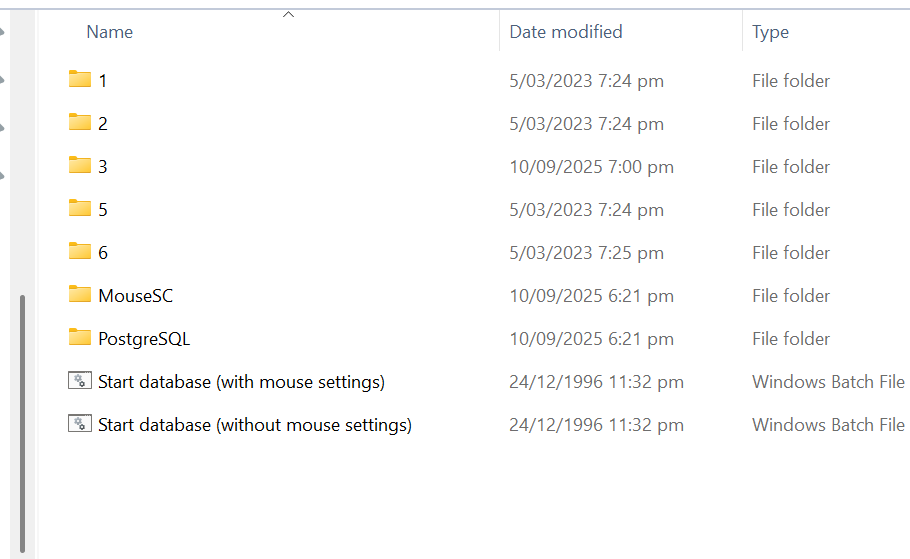Sort files by the Name column header

[x=110, y=32]
